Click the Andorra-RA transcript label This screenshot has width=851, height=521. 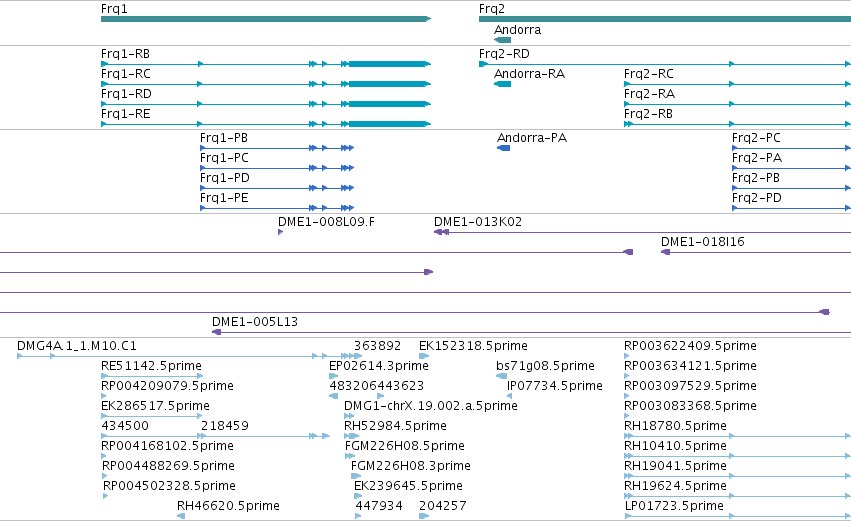pos(529,74)
